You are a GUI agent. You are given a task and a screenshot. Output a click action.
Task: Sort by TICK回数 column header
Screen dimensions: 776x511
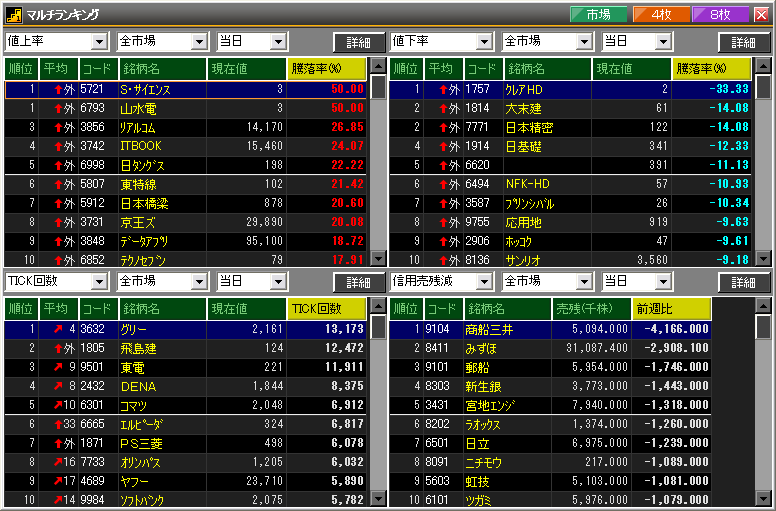tap(327, 309)
